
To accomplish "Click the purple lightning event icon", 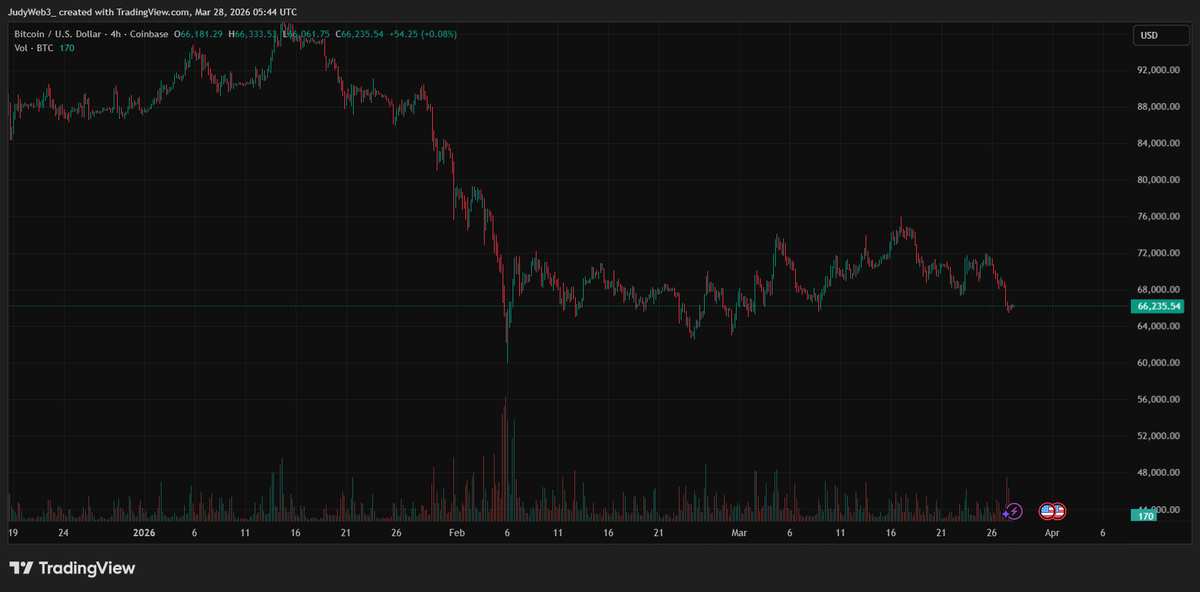I will [1014, 511].
